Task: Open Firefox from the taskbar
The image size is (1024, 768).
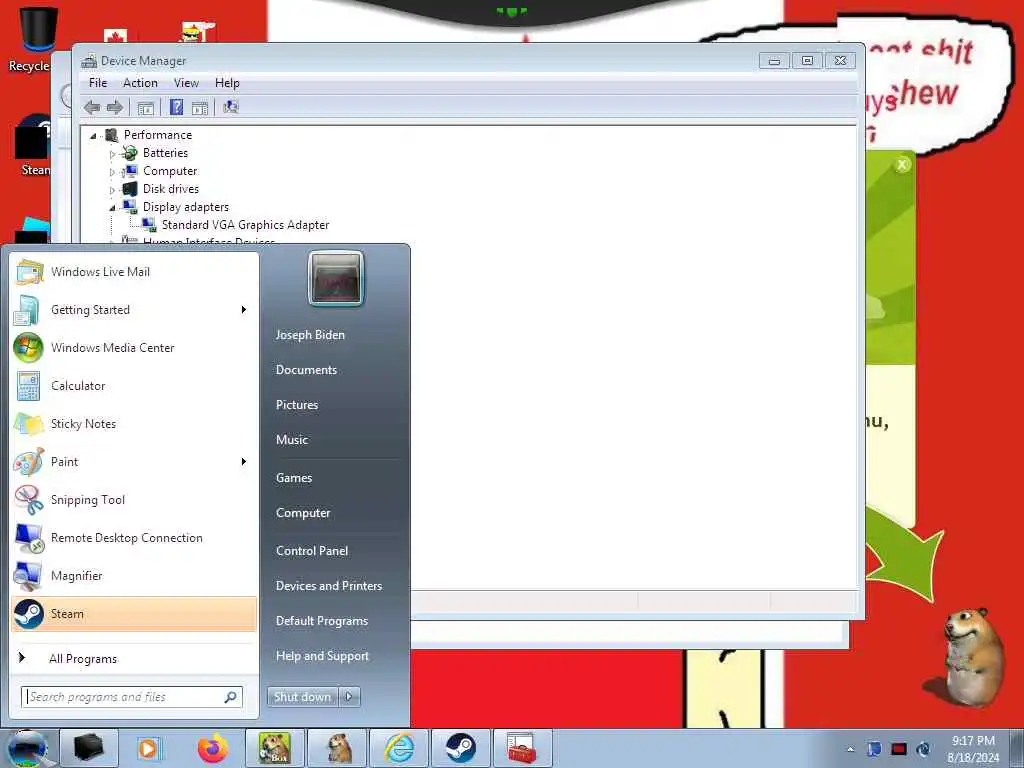Action: tap(213, 748)
